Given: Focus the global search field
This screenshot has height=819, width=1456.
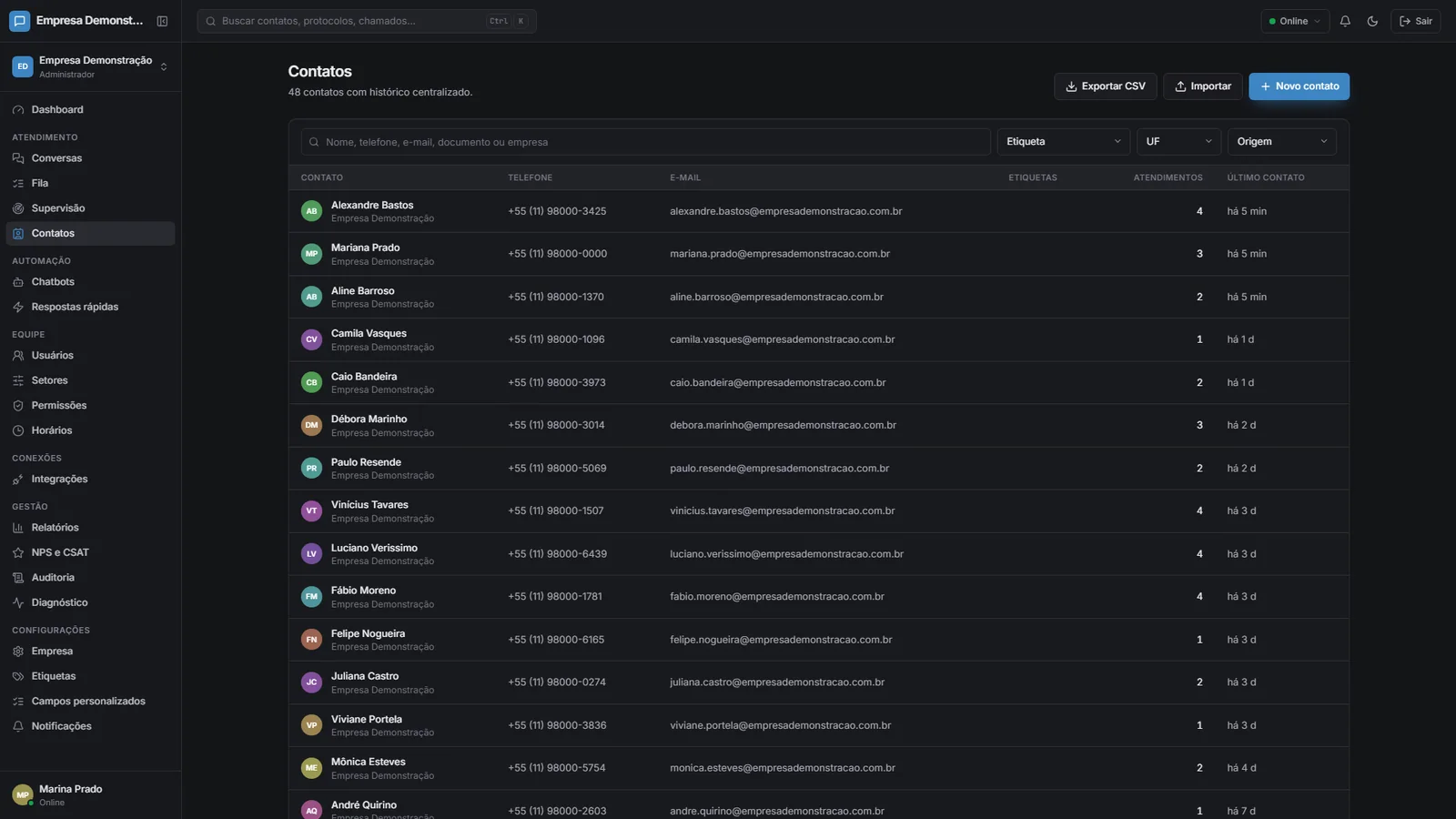Looking at the screenshot, I should pyautogui.click(x=367, y=21).
